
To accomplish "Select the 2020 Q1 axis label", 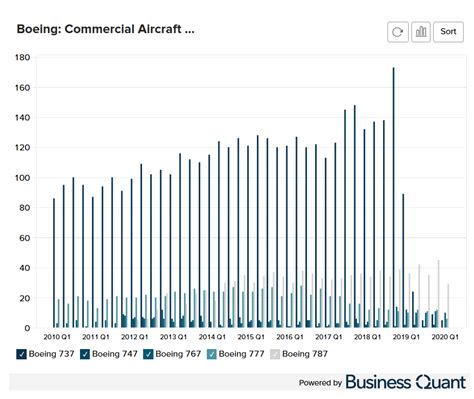I will [x=445, y=337].
